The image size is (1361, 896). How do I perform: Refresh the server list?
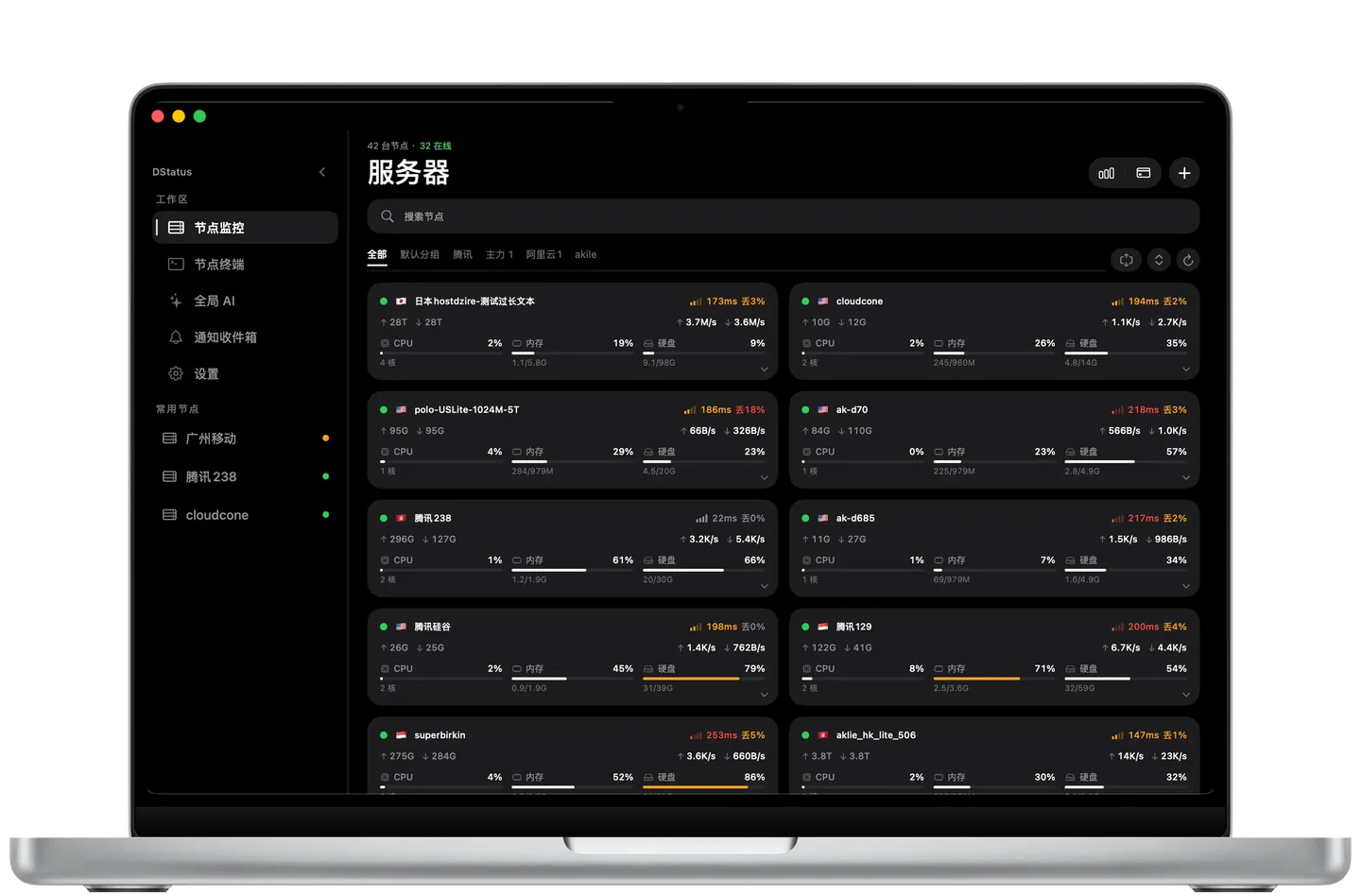(1188, 260)
